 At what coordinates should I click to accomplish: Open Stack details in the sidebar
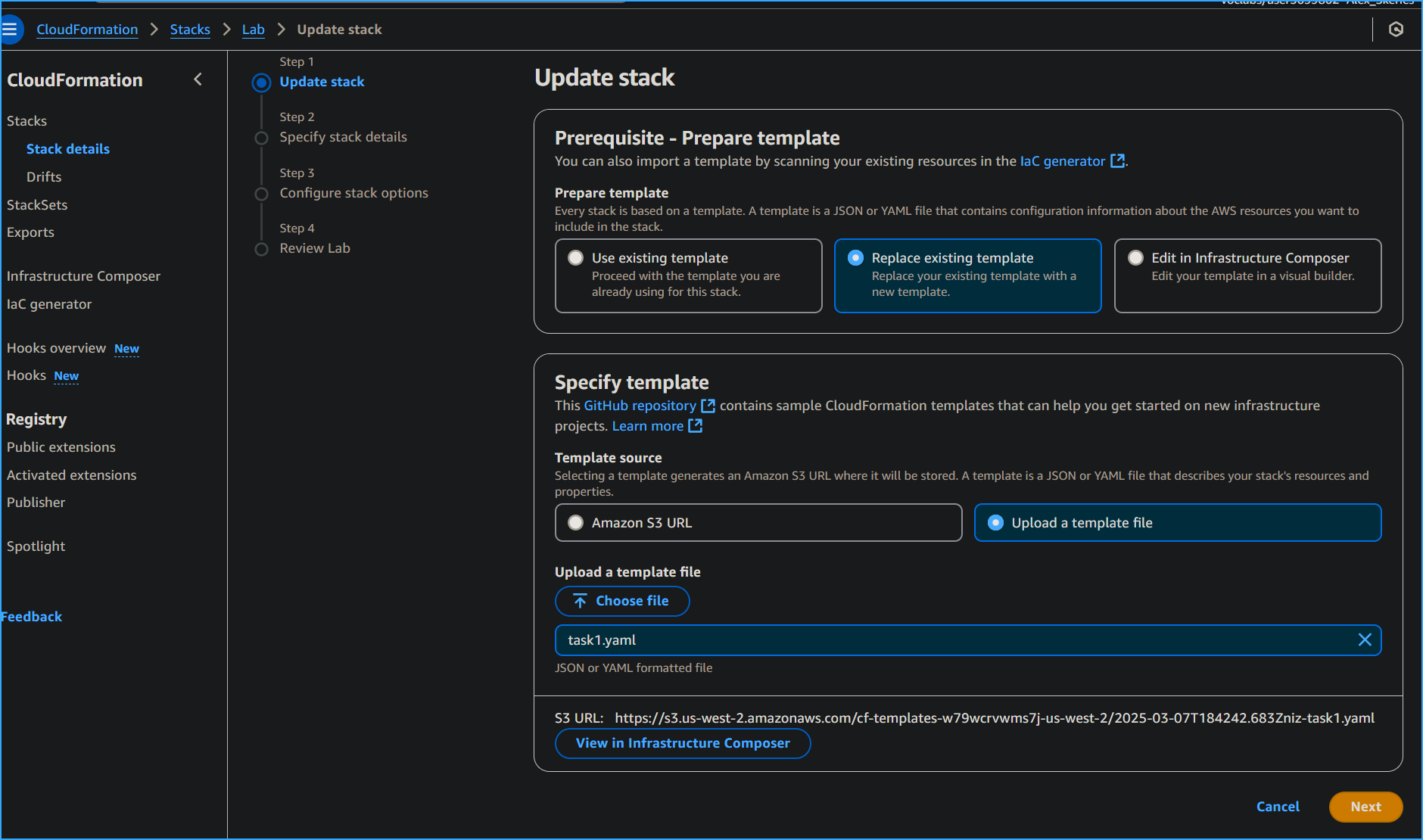(67, 148)
